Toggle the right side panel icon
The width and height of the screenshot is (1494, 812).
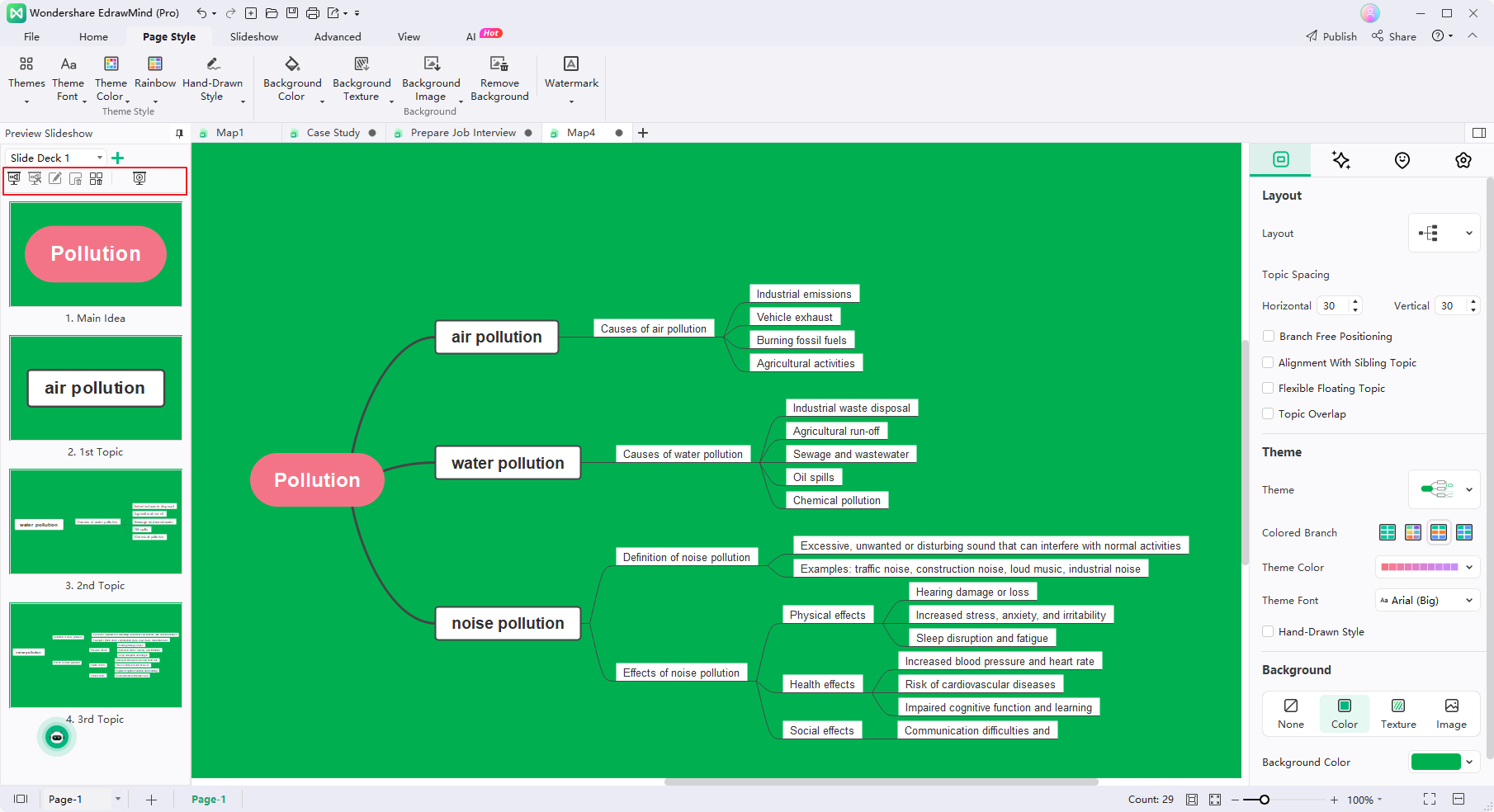click(1478, 133)
